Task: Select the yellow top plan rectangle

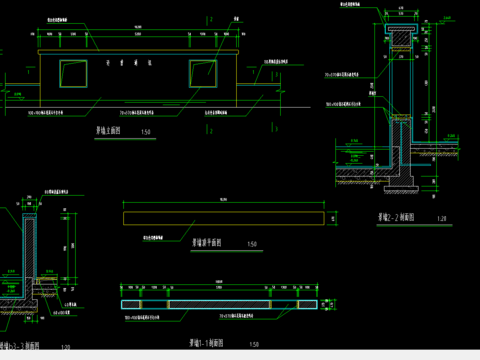Action: click(224, 218)
